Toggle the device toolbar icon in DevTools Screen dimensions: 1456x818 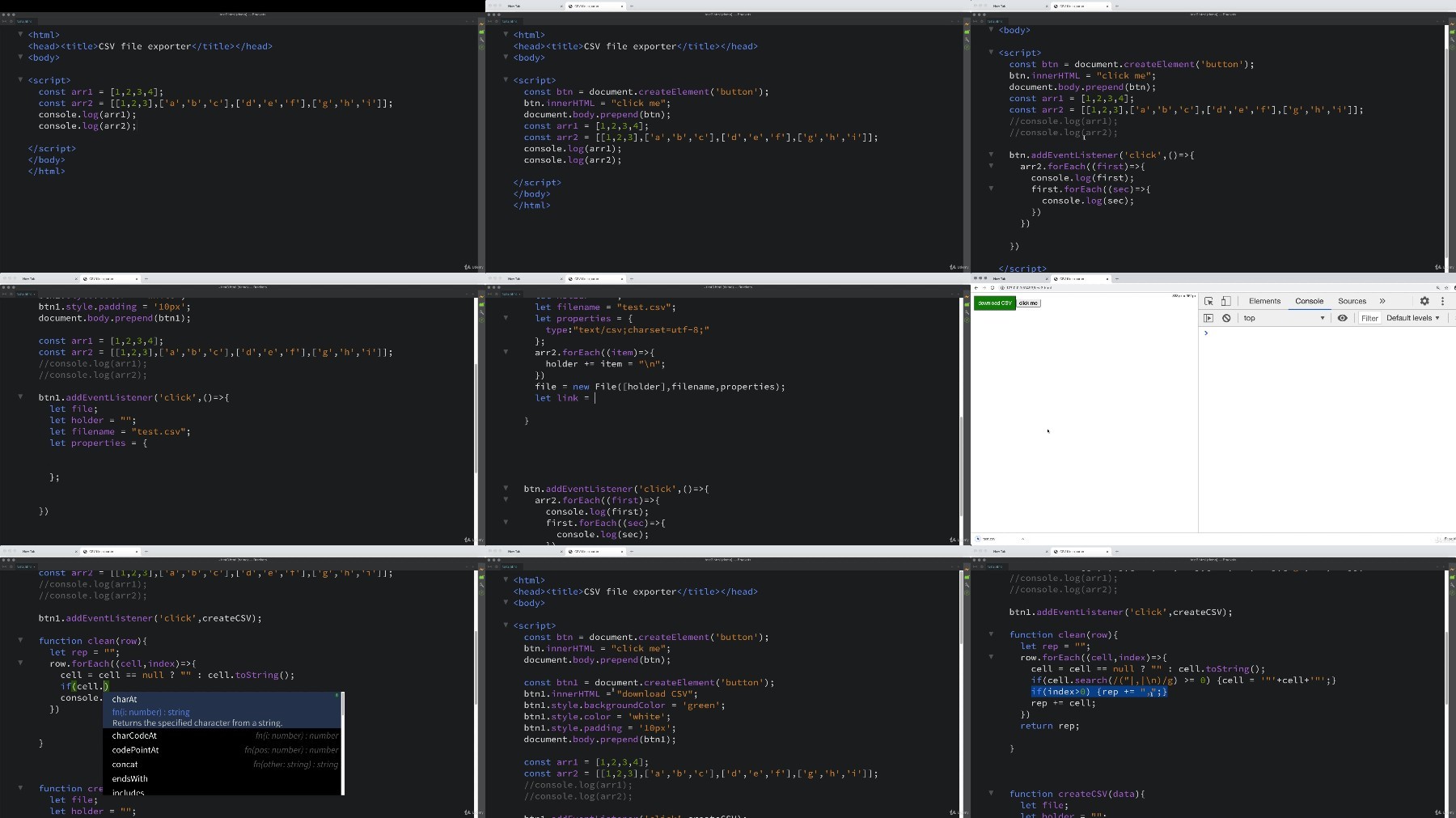pos(1225,301)
